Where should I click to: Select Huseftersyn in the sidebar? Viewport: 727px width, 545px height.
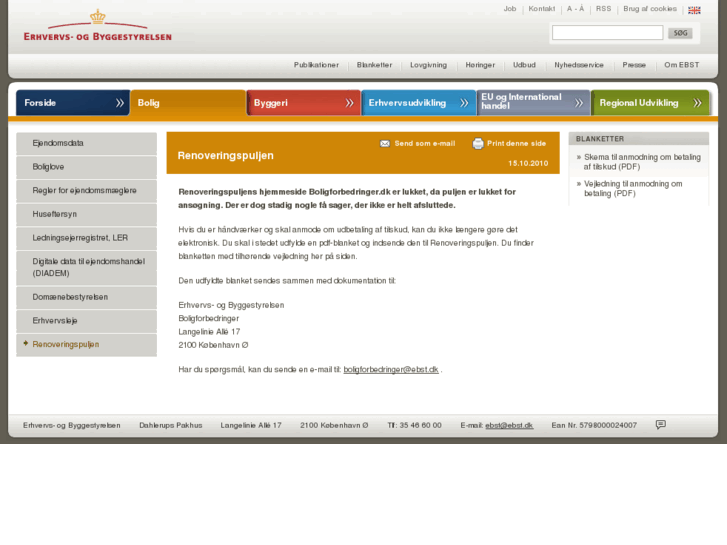(86, 214)
